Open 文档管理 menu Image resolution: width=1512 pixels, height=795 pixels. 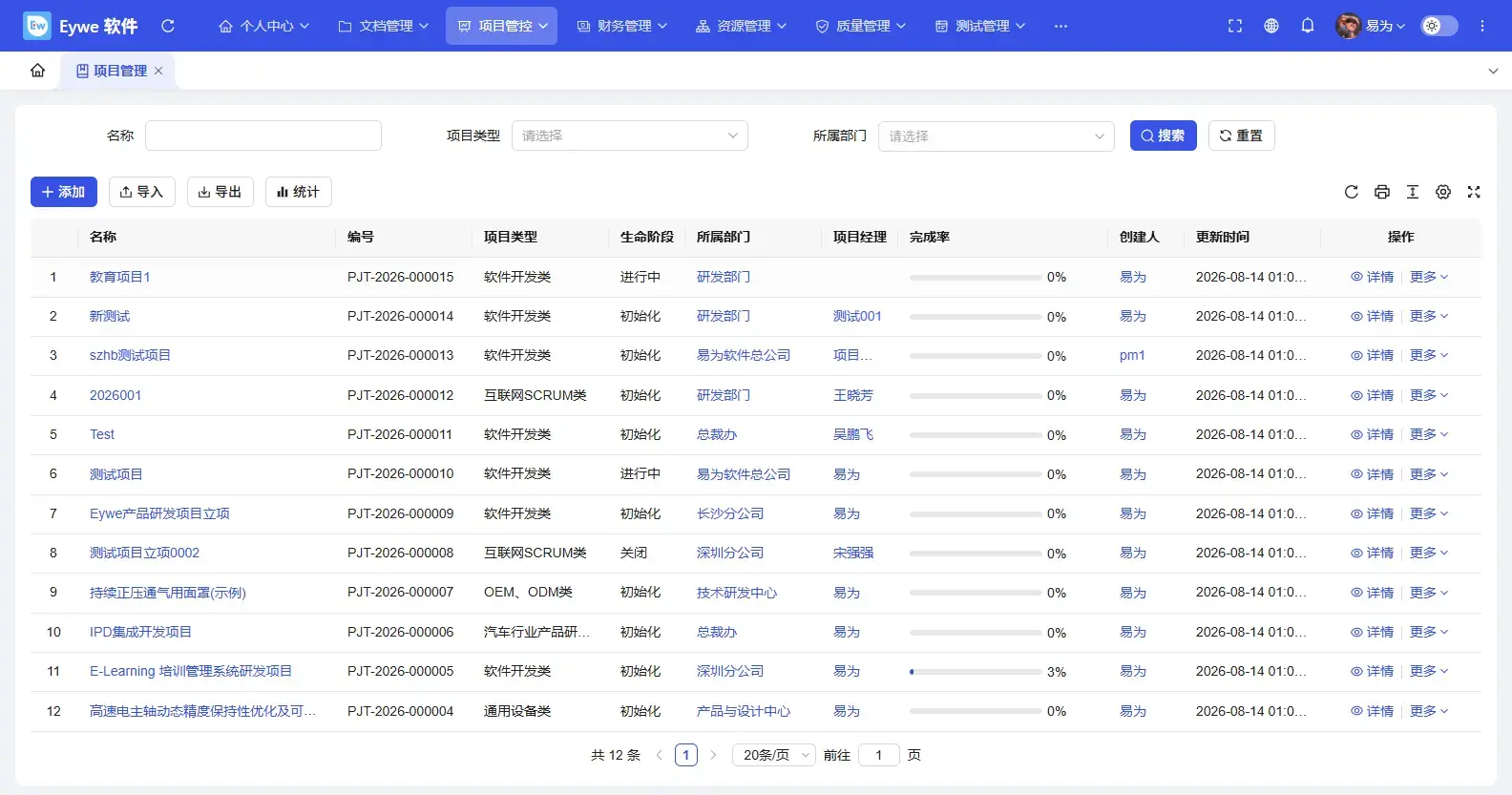tap(384, 26)
